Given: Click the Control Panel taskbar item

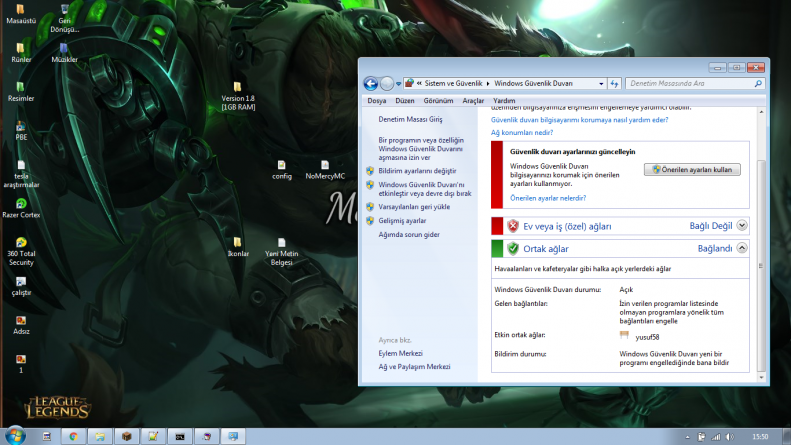Looking at the screenshot, I should click(233, 436).
